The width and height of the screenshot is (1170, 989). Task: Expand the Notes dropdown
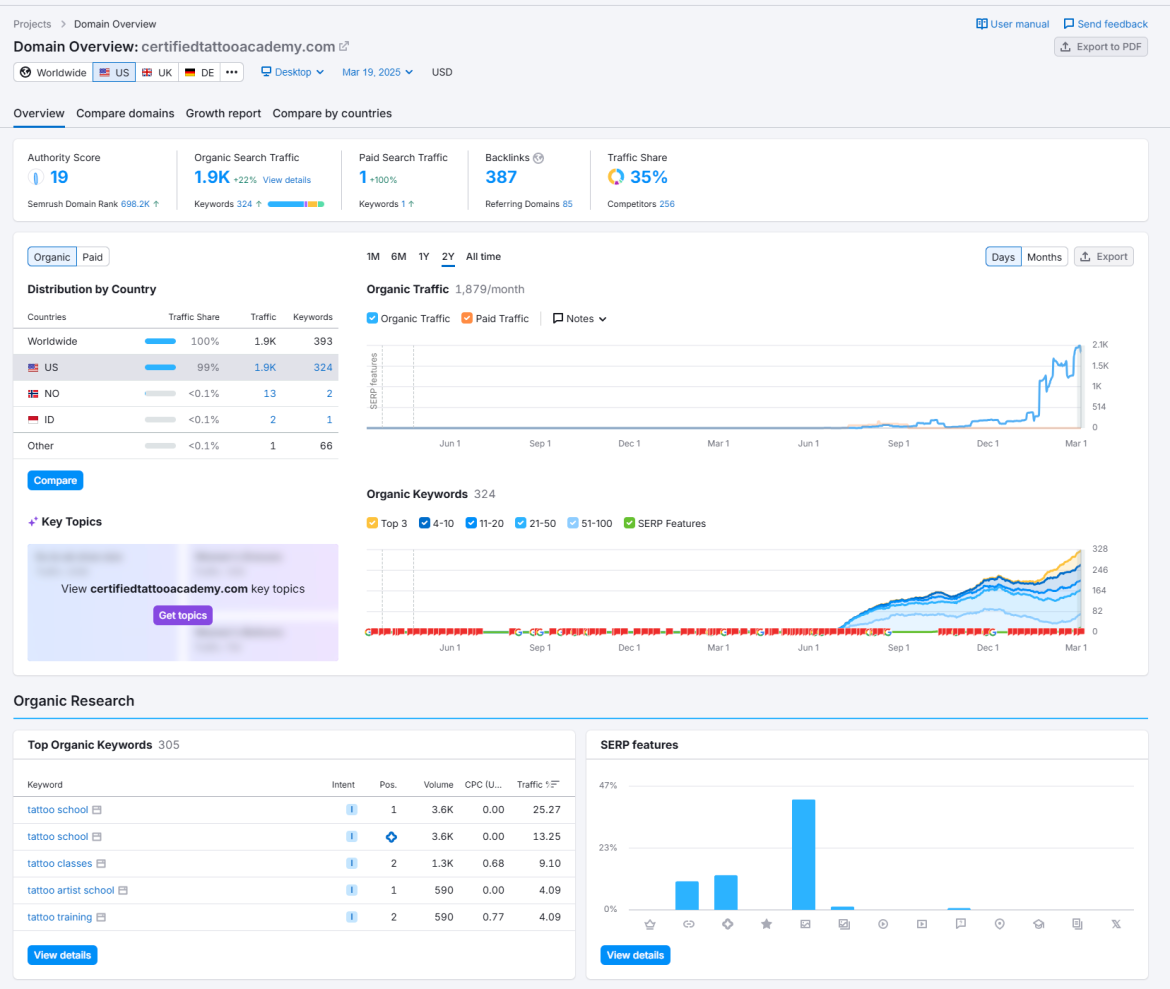click(x=580, y=319)
